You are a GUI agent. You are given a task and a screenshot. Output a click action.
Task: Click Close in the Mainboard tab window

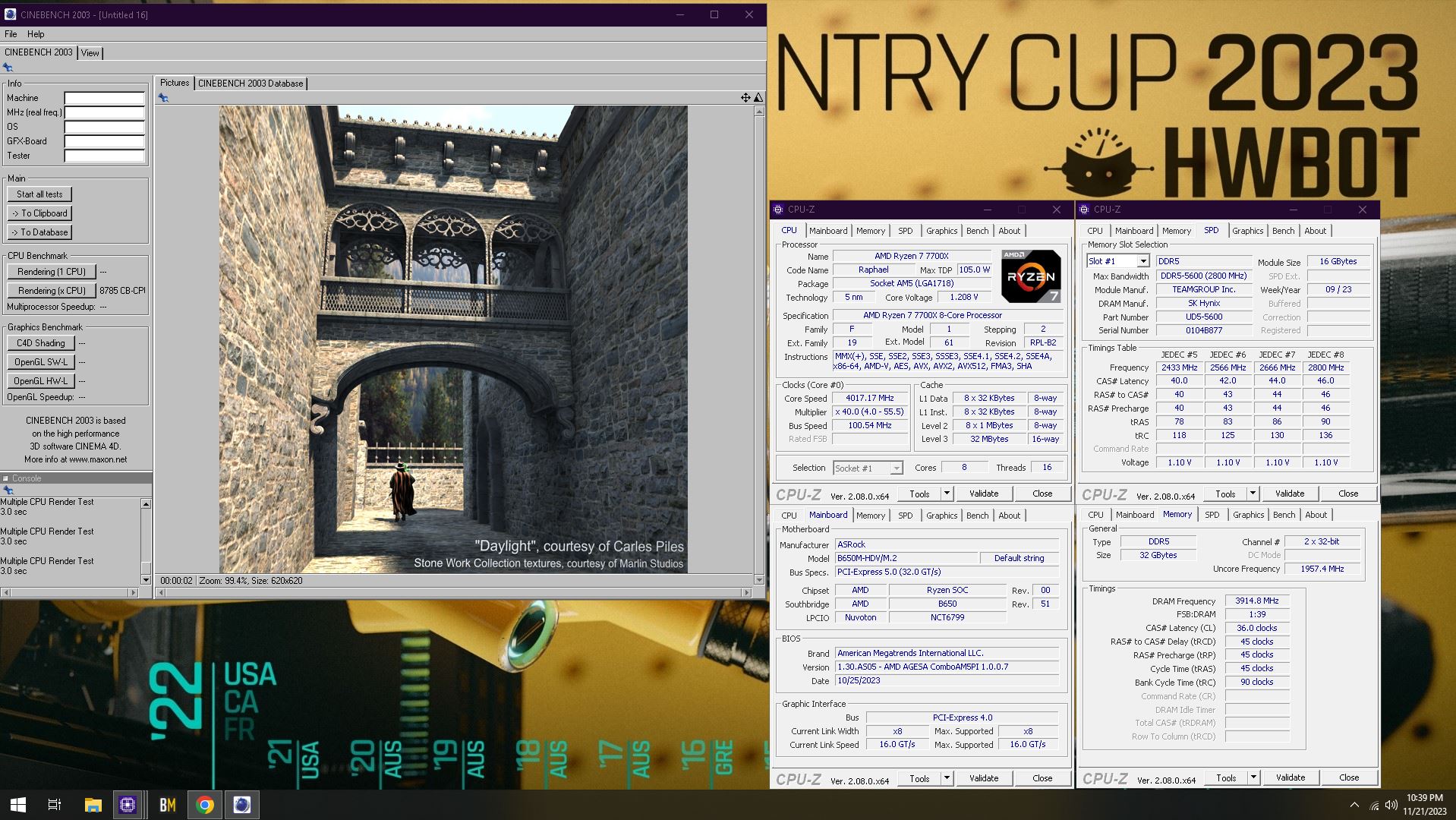click(x=1042, y=778)
